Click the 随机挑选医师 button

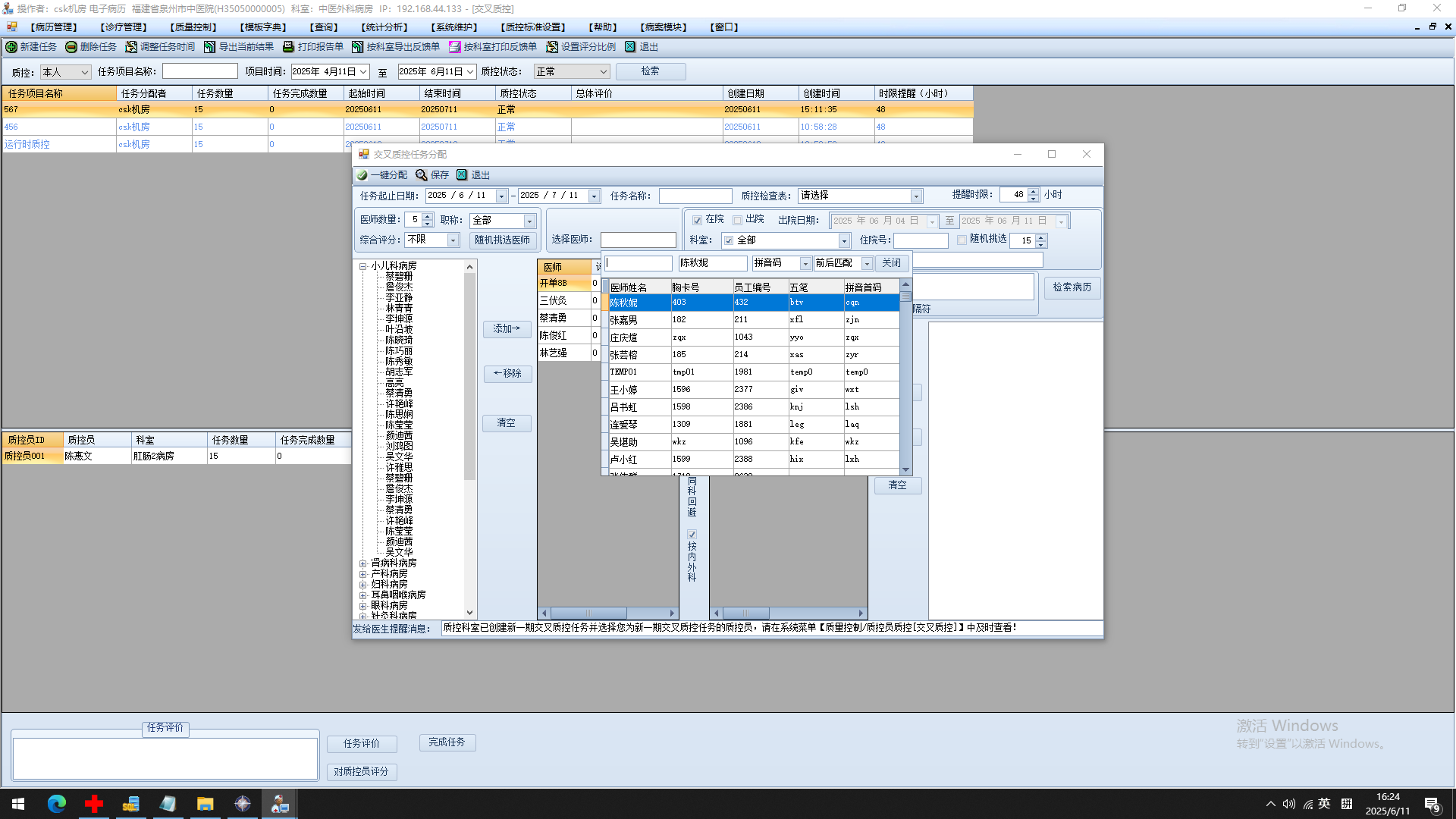[502, 240]
